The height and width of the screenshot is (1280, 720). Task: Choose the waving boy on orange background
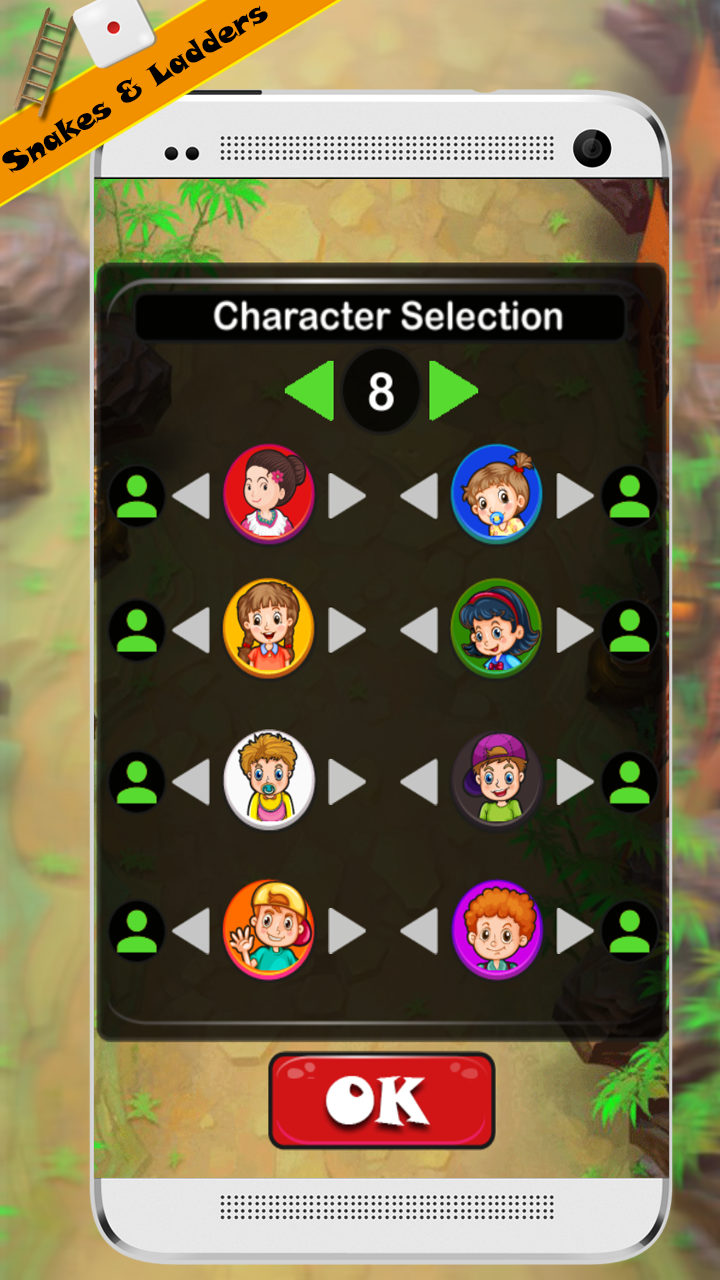pyautogui.click(x=268, y=930)
